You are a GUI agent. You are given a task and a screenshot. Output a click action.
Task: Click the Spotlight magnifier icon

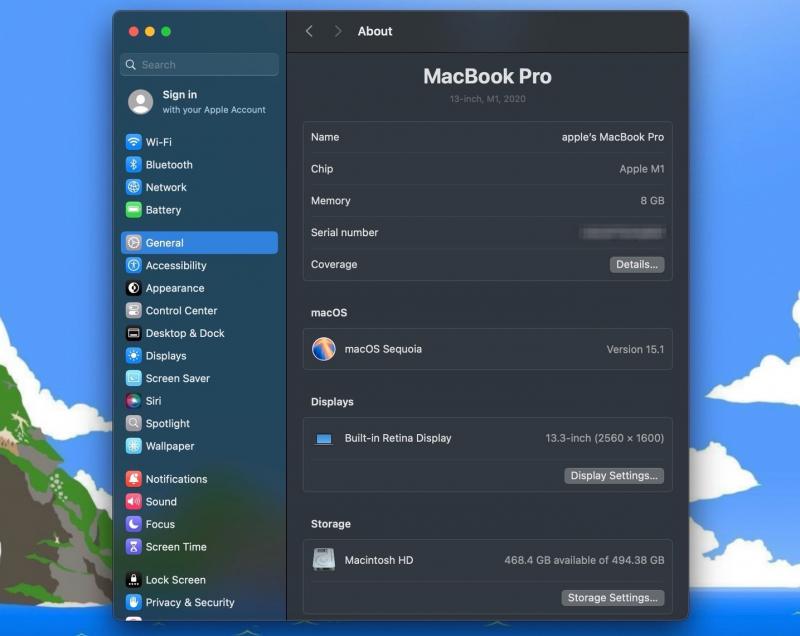click(x=134, y=423)
